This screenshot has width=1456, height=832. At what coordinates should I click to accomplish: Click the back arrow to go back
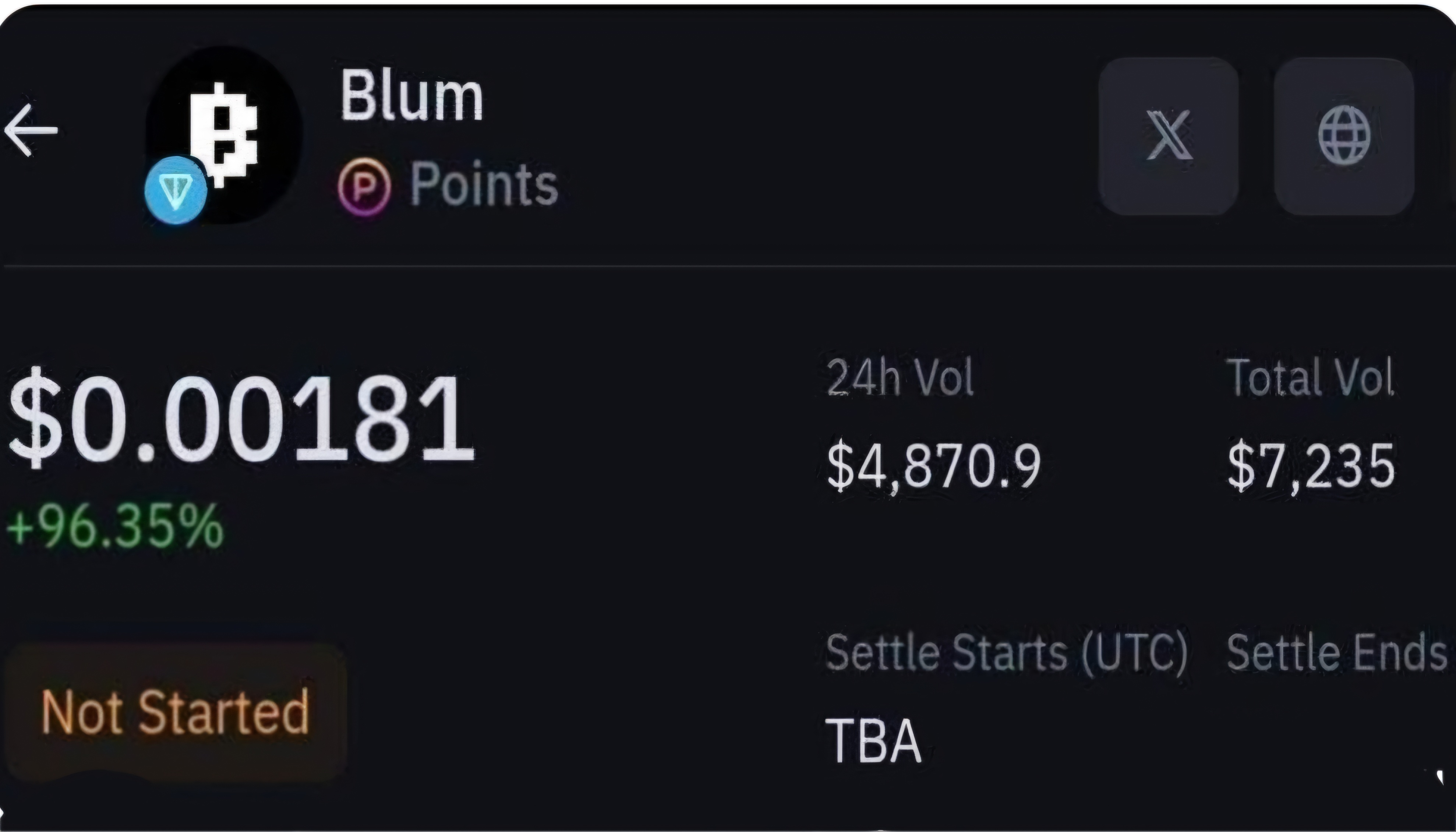[31, 130]
